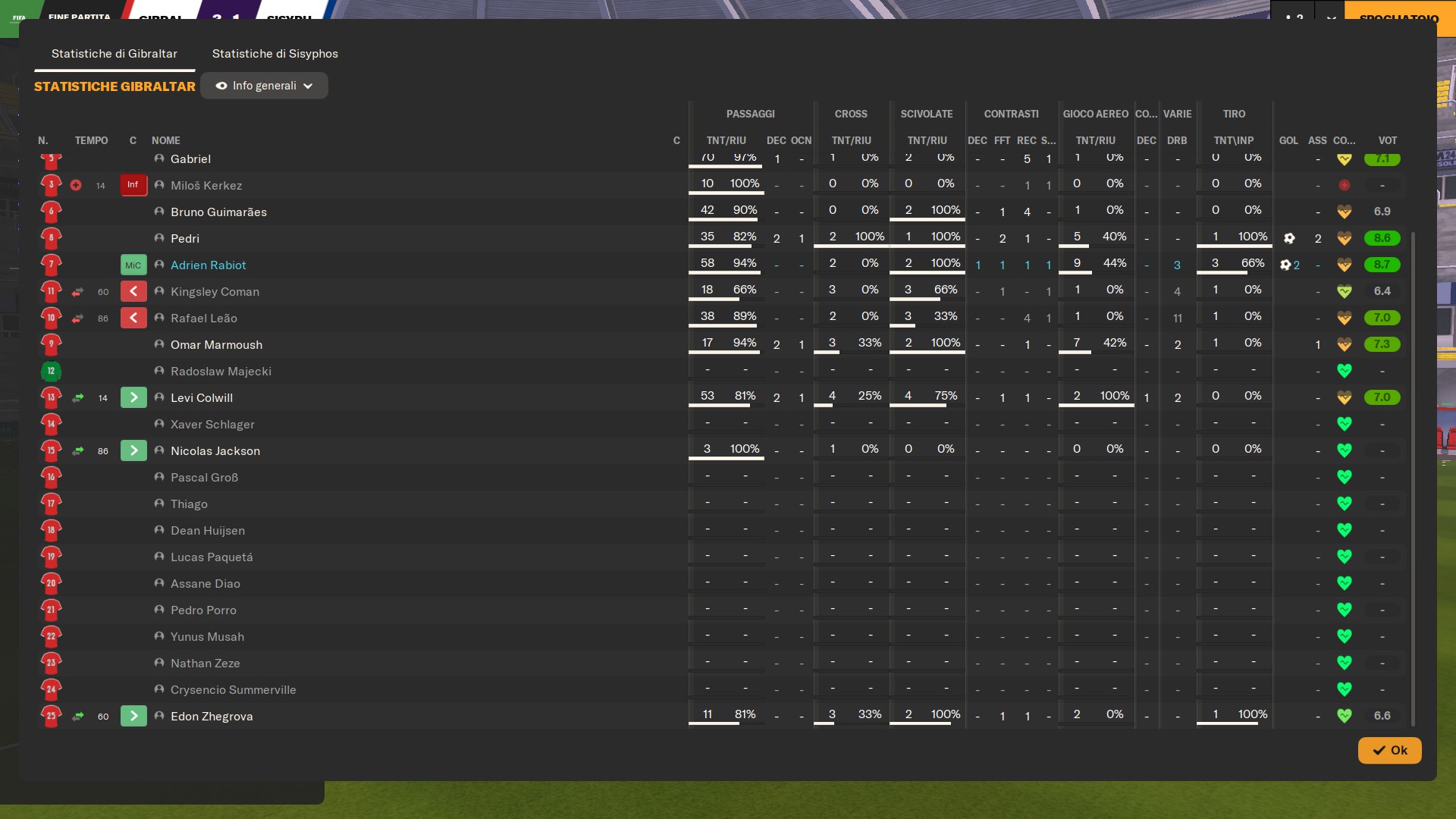
Task: Click substitution swap icon beside Nicolas Jackson
Action: pos(77,451)
